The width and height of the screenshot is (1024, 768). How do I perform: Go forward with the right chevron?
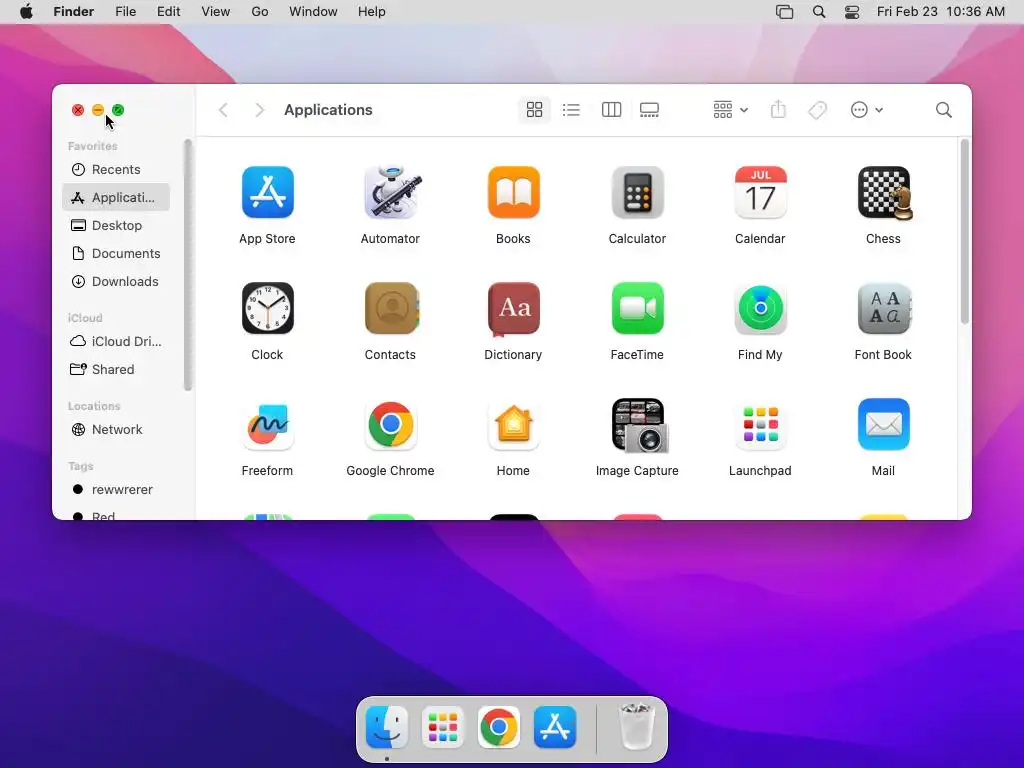(259, 110)
